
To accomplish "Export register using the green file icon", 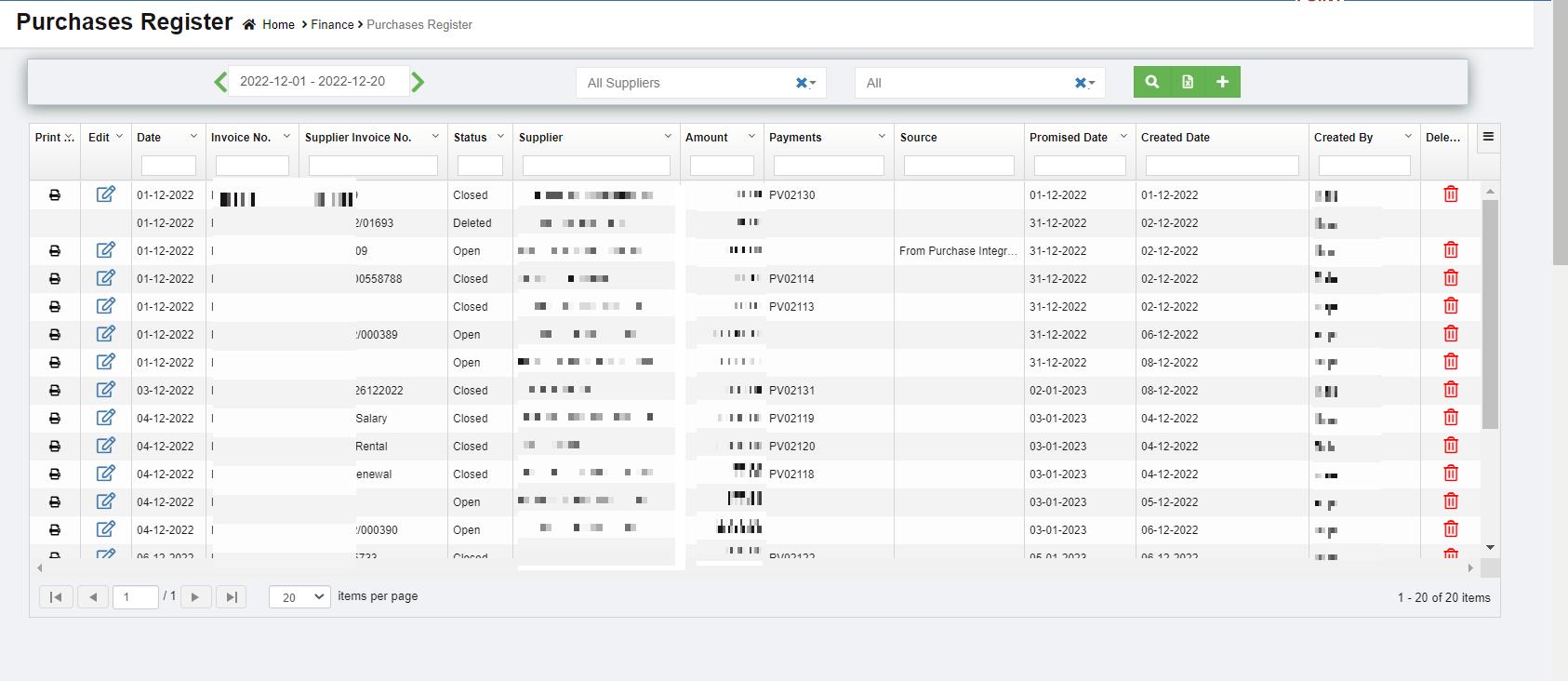I will pyautogui.click(x=1188, y=82).
